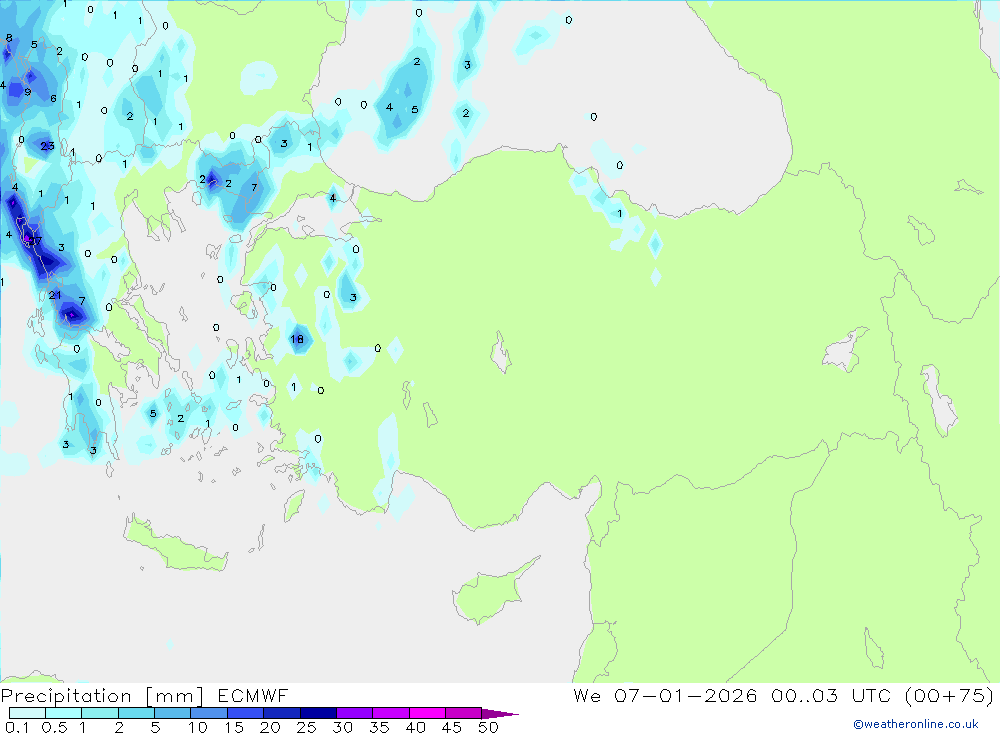Screen dimensions: 1000x733
Task: Select the 2–5 mm legend swatch
Action: (136, 713)
